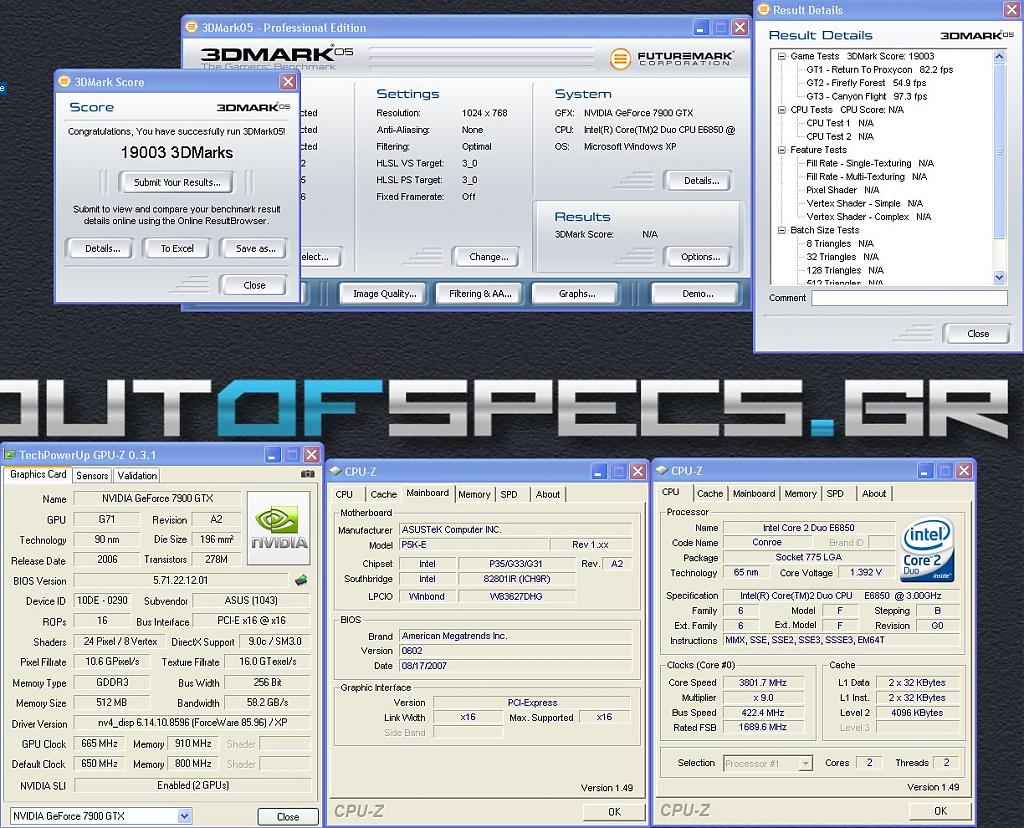
Task: Open Cache tab in Processor CPU-Z window
Action: (710, 494)
